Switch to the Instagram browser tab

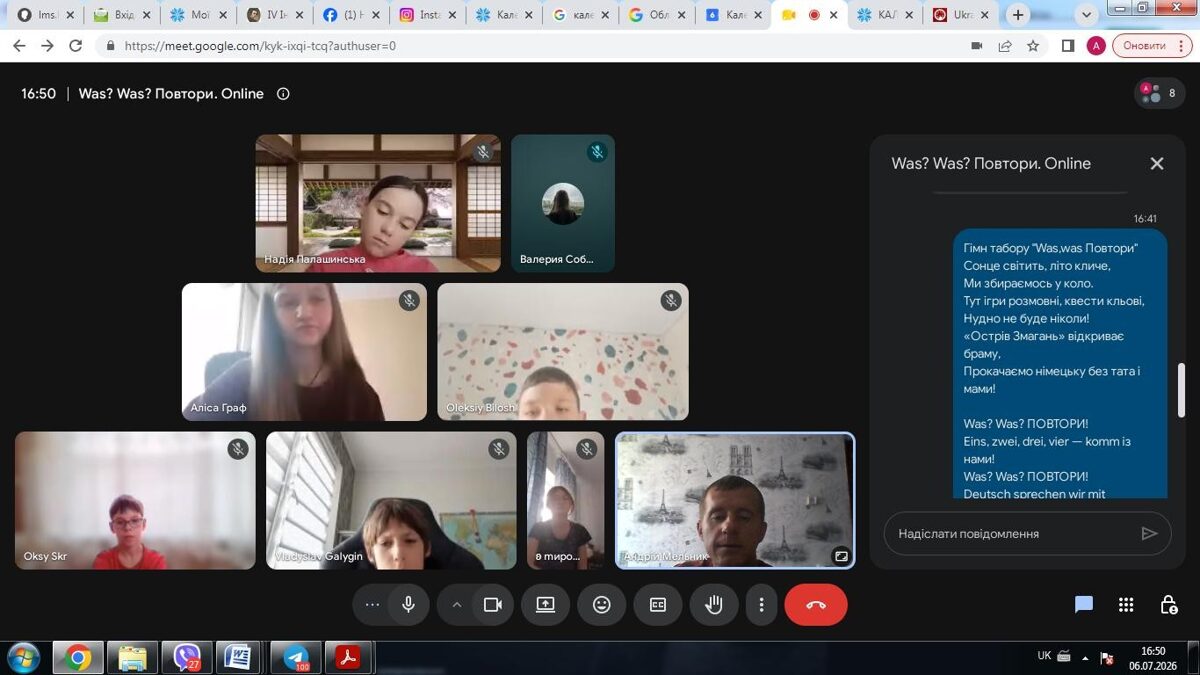point(428,15)
